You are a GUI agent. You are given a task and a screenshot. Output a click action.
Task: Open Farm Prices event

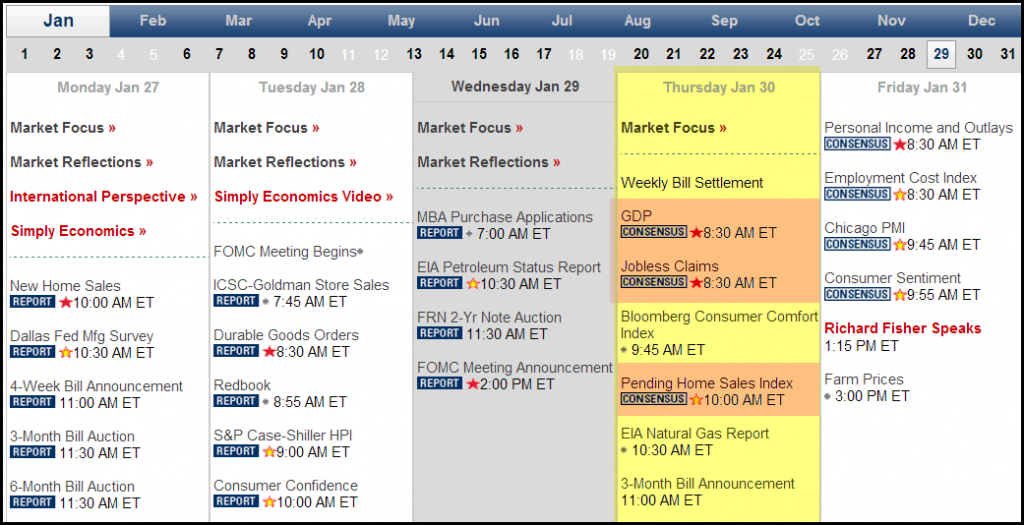(x=864, y=379)
